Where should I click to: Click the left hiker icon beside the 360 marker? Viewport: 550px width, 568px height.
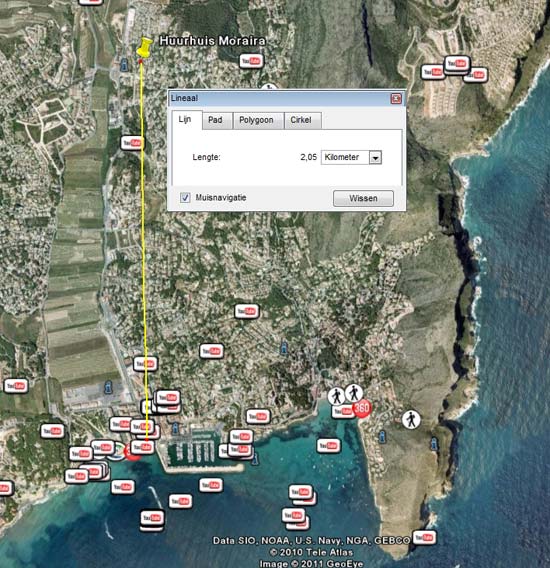pos(337,396)
